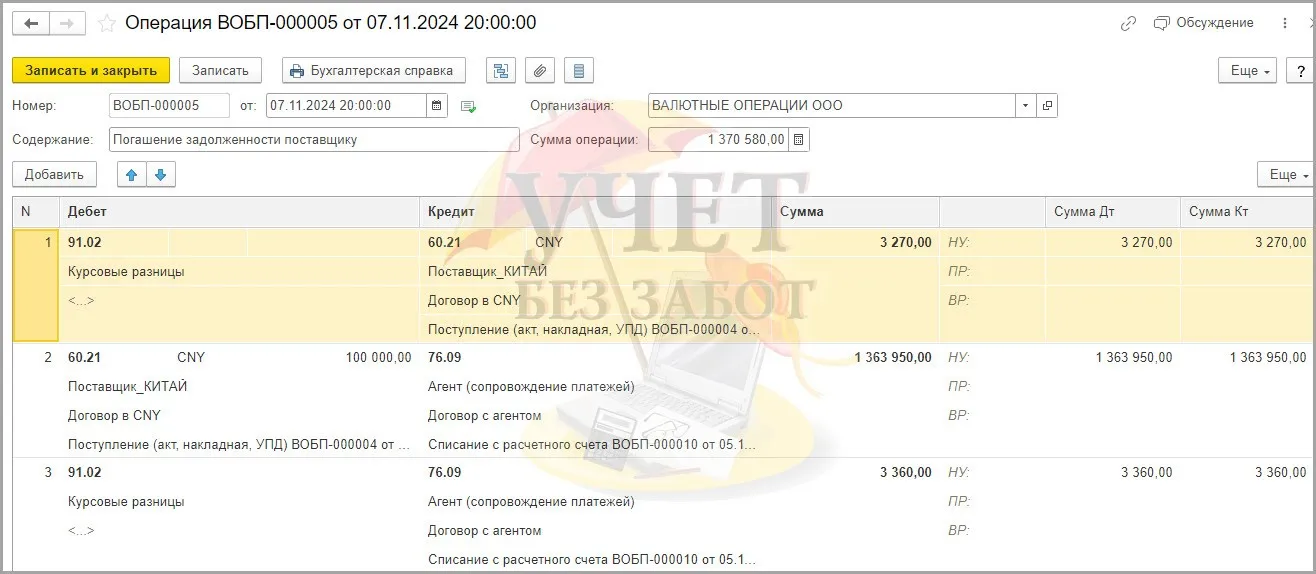This screenshot has height=574, width=1316.
Task: Open attached files with paperclip icon
Action: (539, 70)
